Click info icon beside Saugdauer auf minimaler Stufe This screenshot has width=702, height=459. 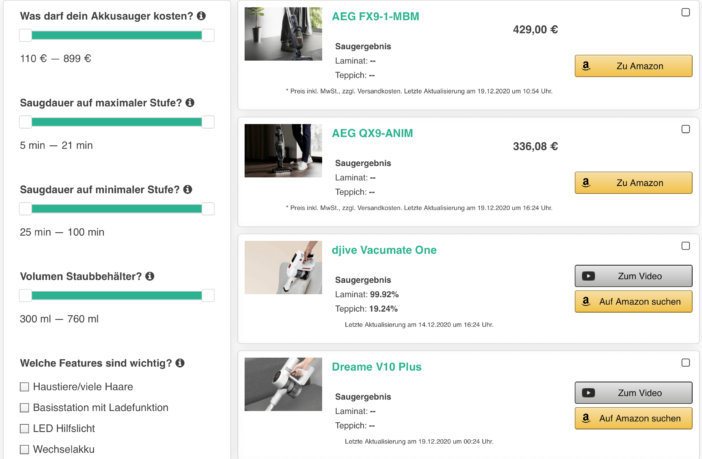(x=187, y=189)
